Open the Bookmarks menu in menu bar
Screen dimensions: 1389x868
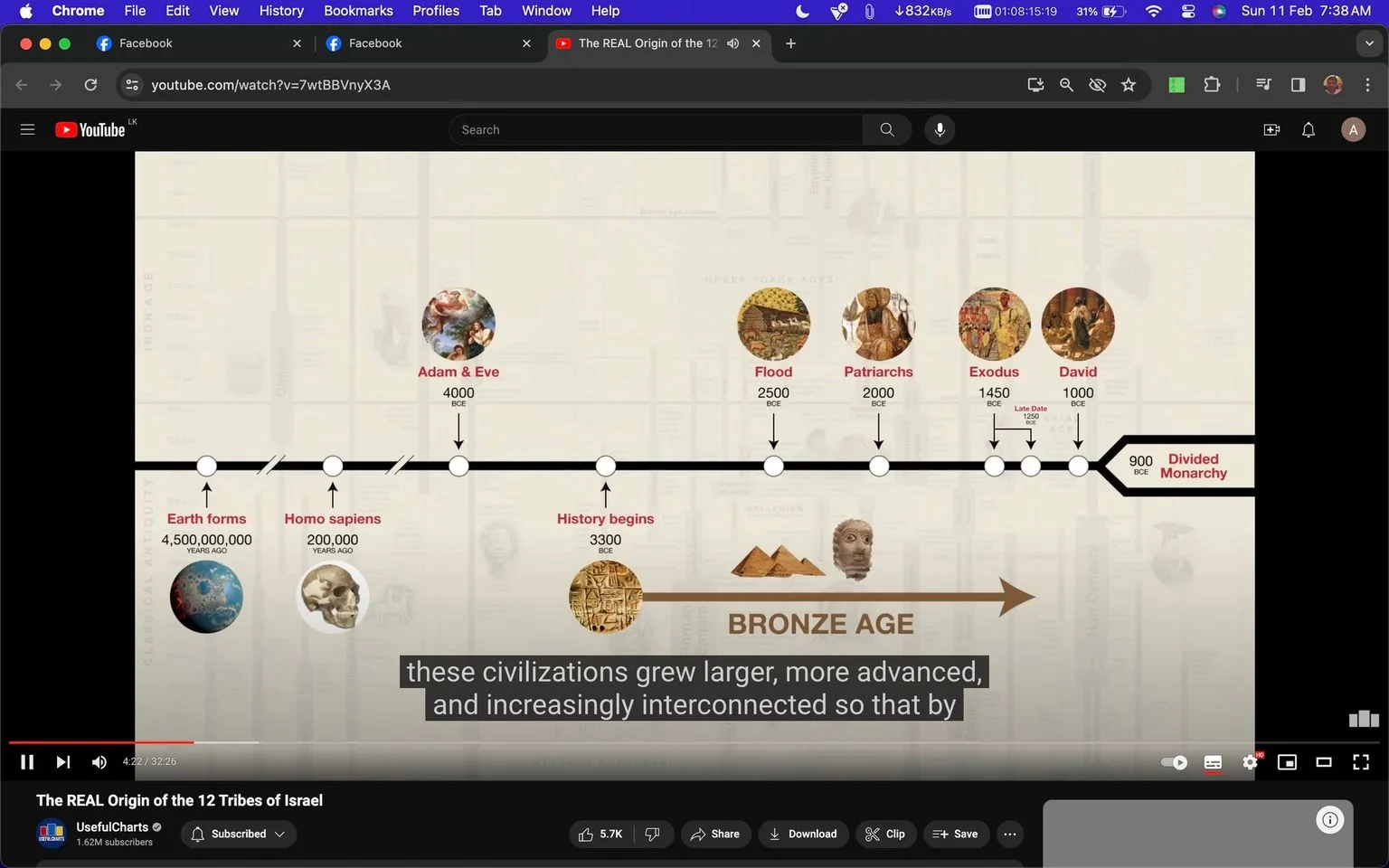point(358,11)
